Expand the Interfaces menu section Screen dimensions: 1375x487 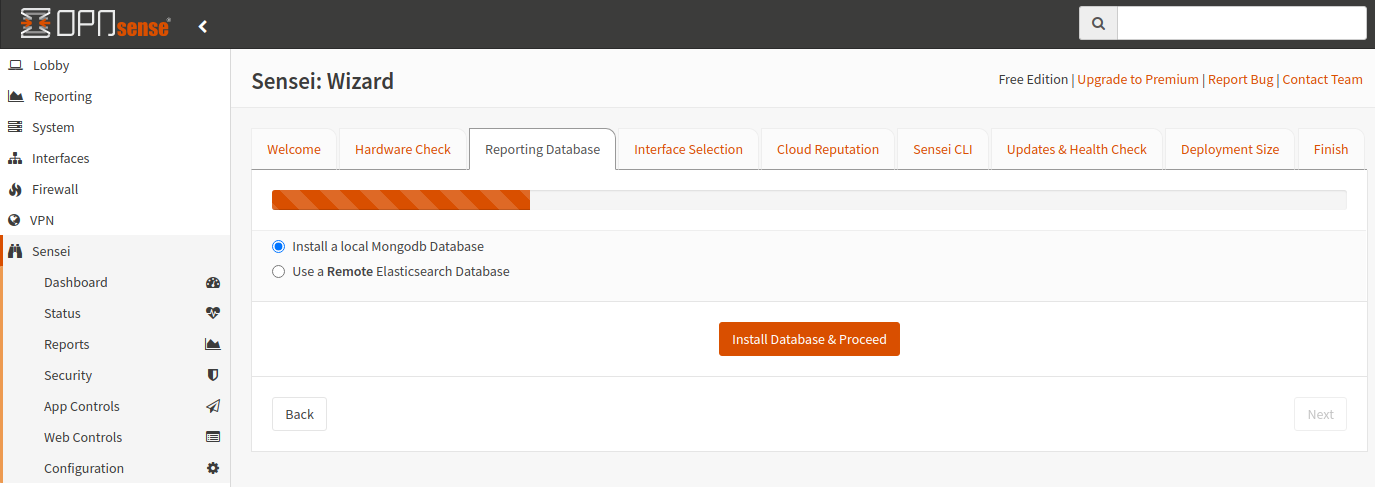point(60,159)
